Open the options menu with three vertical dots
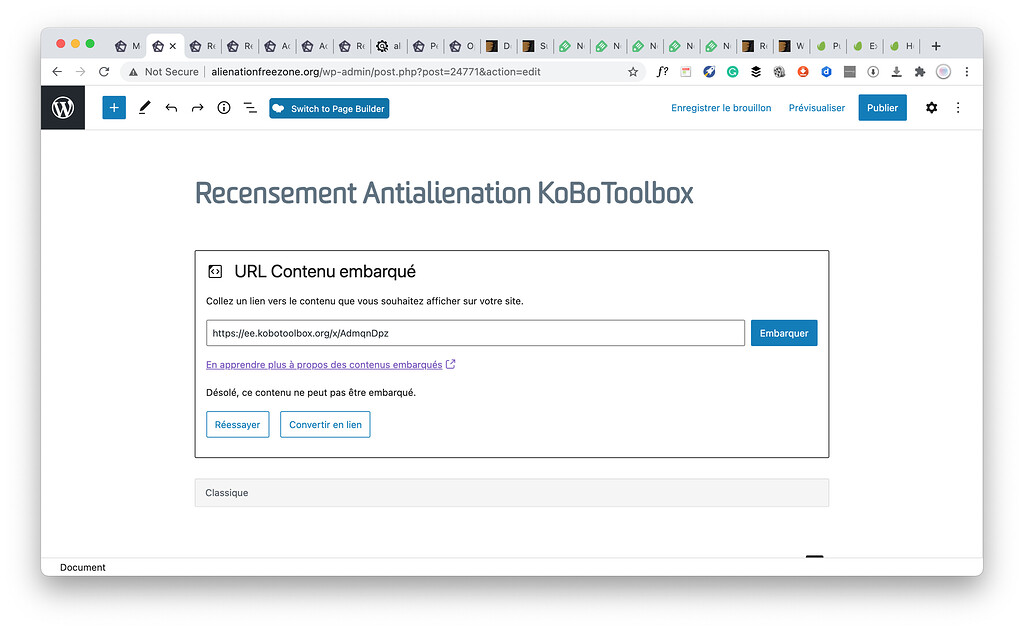Image resolution: width=1024 pixels, height=630 pixels. (958, 107)
